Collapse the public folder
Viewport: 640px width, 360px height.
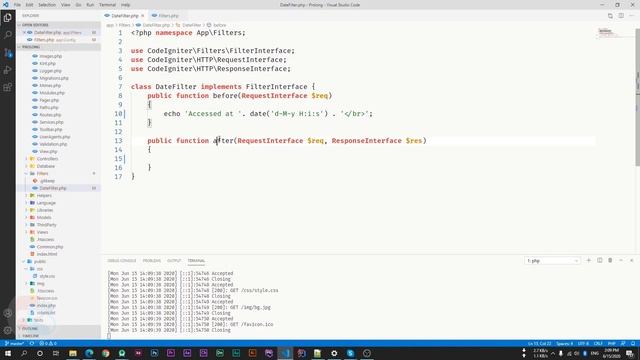coord(40,262)
